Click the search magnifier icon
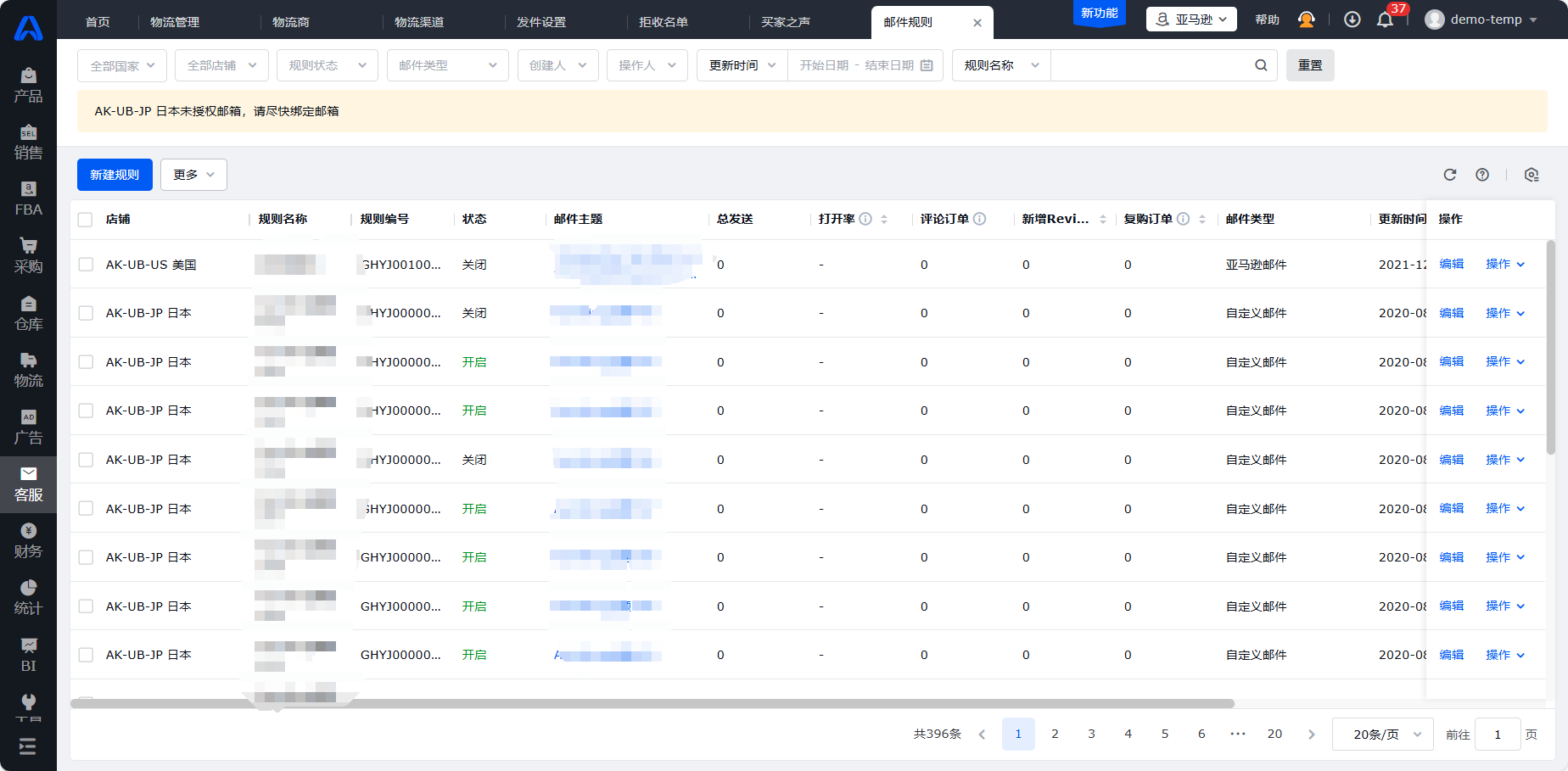 coord(1261,65)
